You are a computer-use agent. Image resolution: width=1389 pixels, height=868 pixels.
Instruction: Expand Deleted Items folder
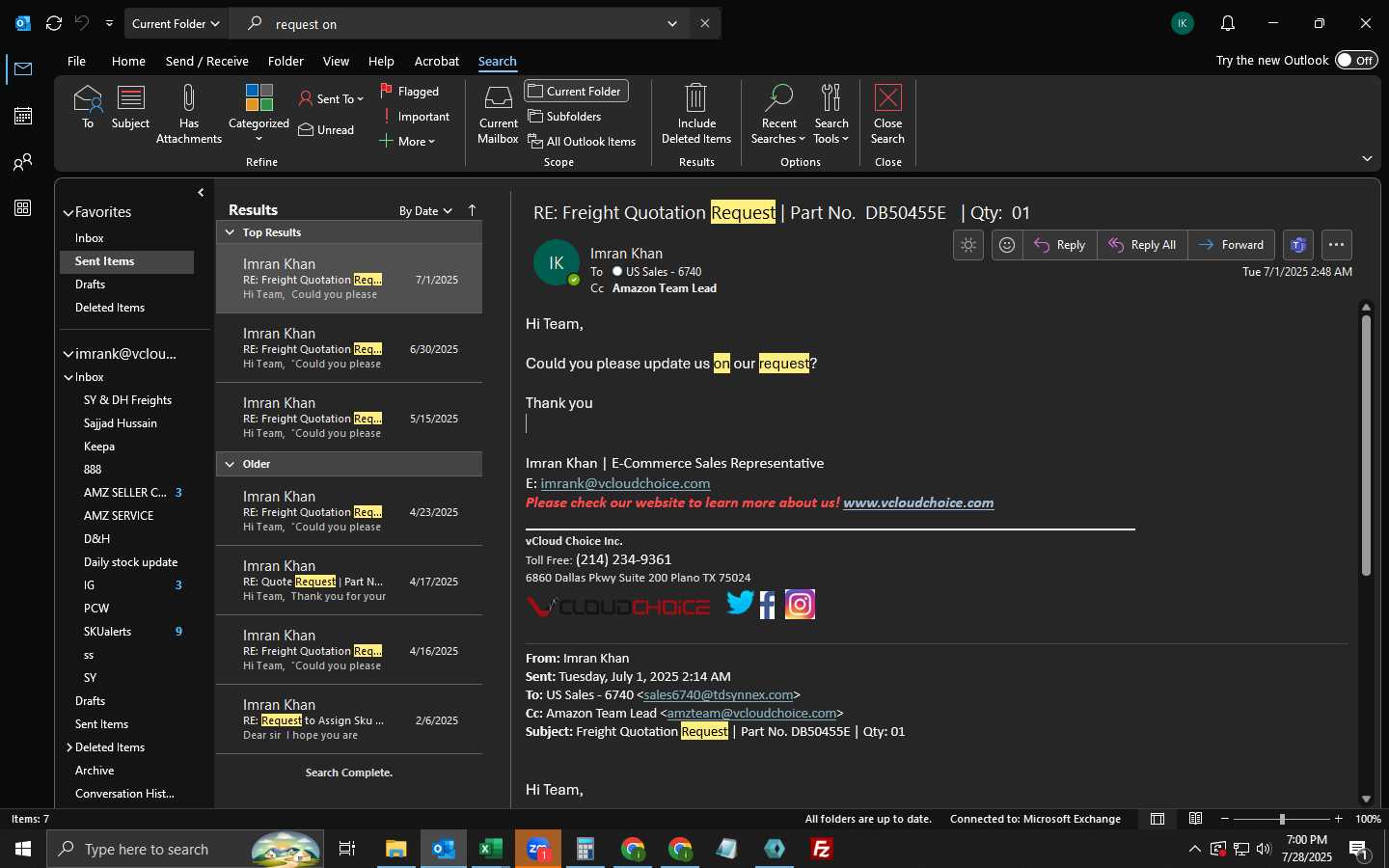pyautogui.click(x=69, y=747)
